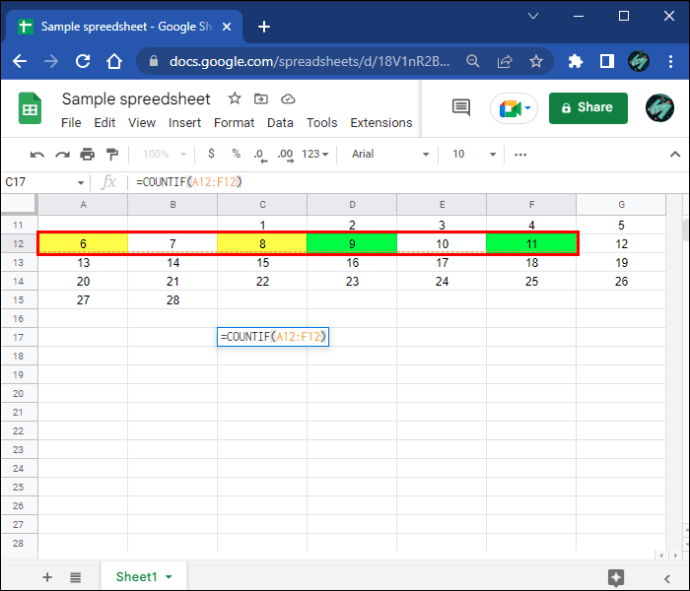Click the green Share button

(588, 108)
